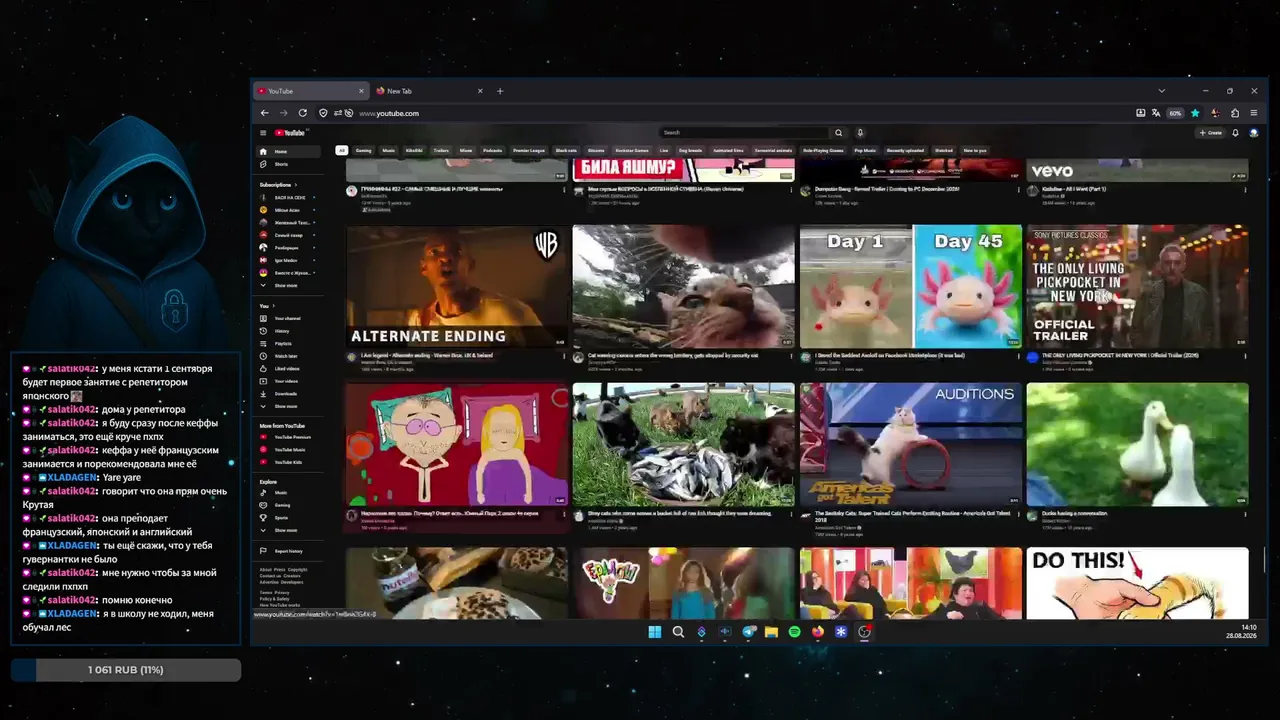Open a new browser tab with plus button
This screenshot has height=720, width=1280.
500,91
